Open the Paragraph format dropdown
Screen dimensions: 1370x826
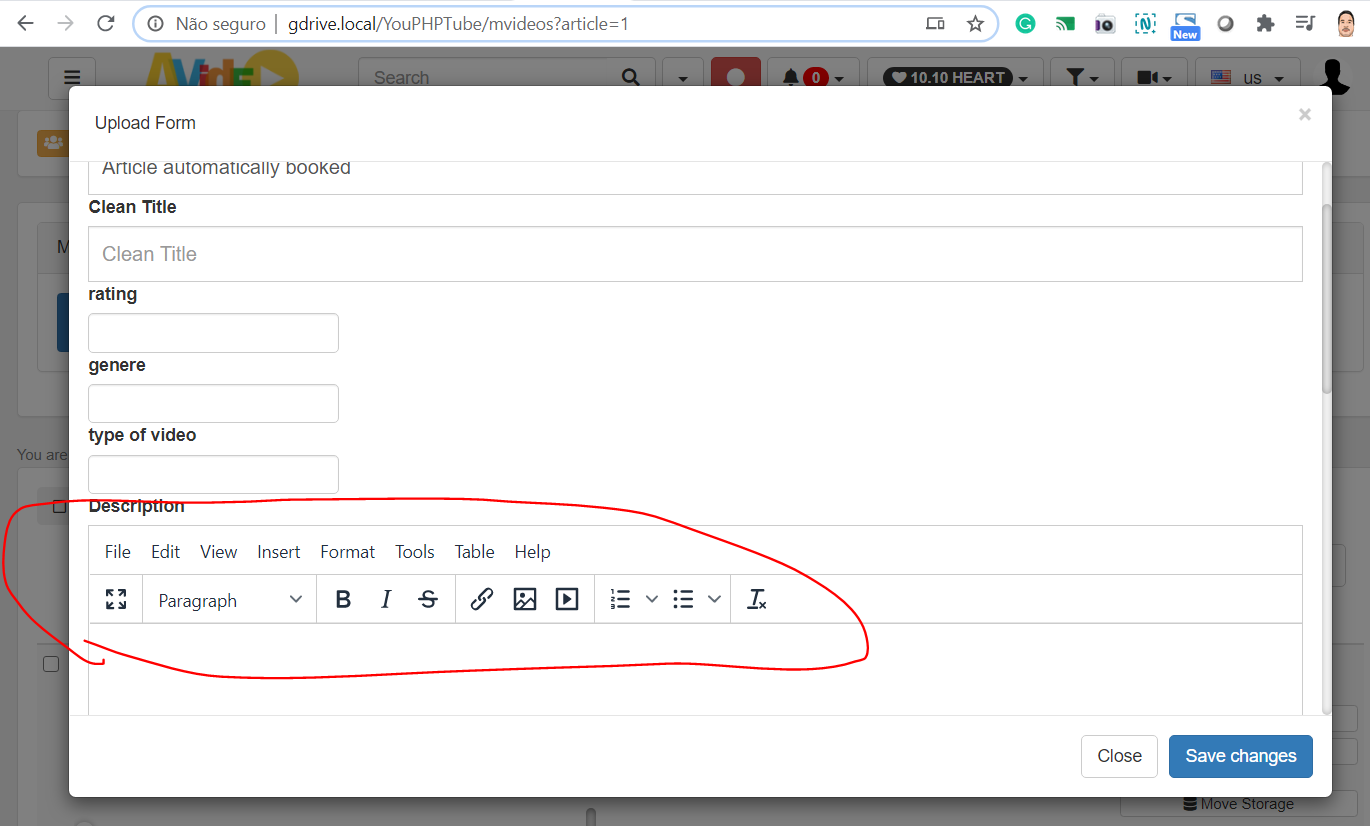[230, 600]
